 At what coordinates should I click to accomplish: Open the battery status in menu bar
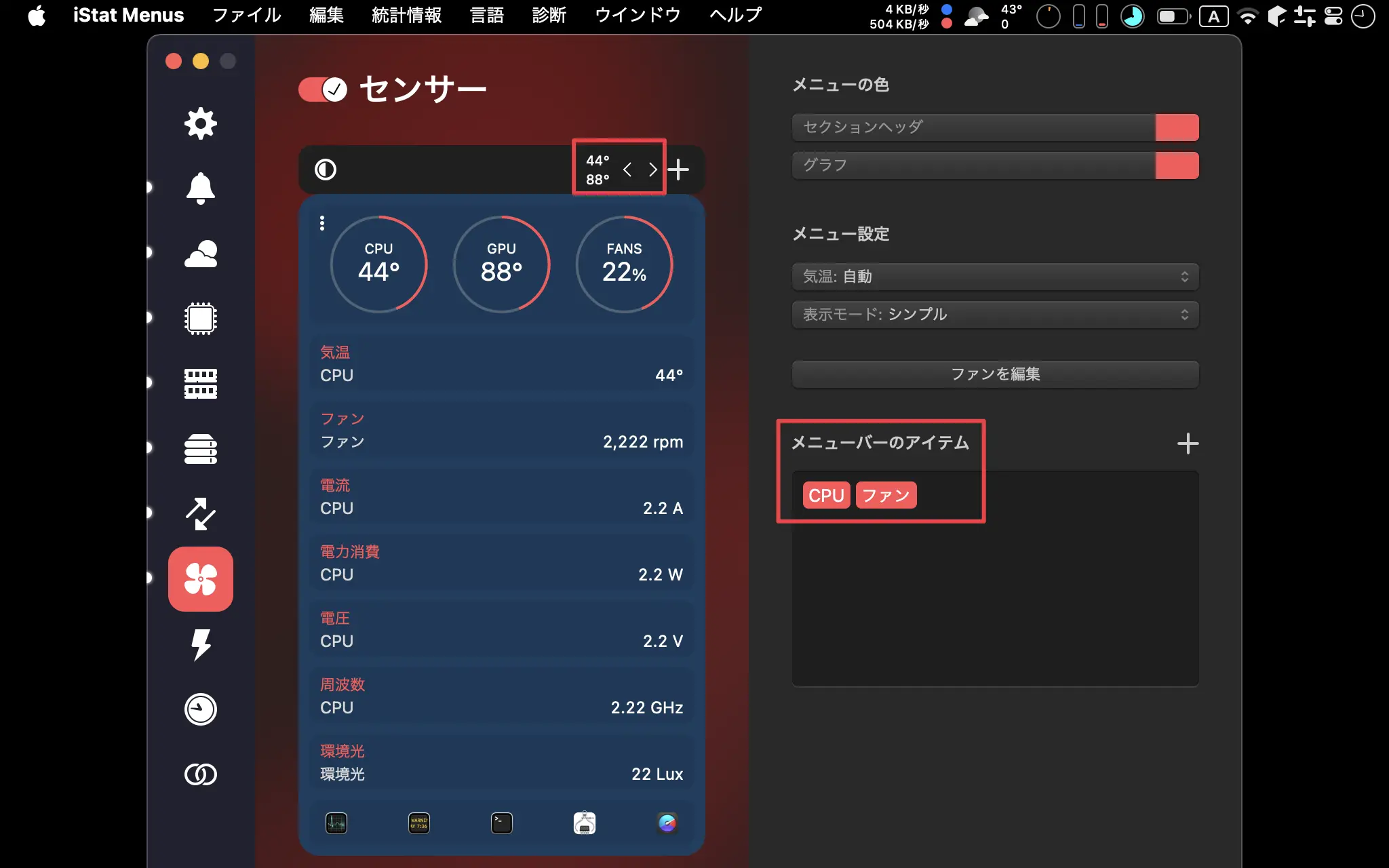pos(1173,16)
